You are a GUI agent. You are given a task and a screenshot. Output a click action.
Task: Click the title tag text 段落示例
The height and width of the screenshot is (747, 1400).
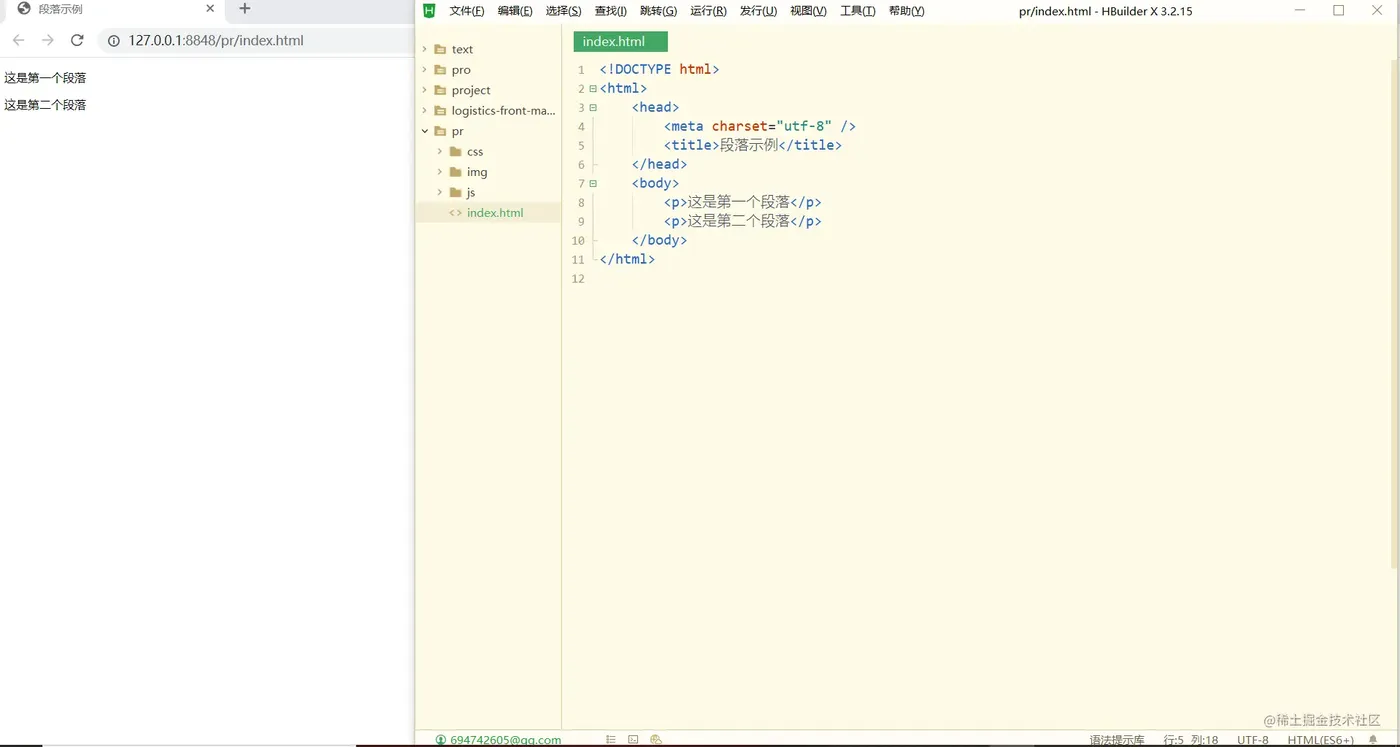click(749, 145)
